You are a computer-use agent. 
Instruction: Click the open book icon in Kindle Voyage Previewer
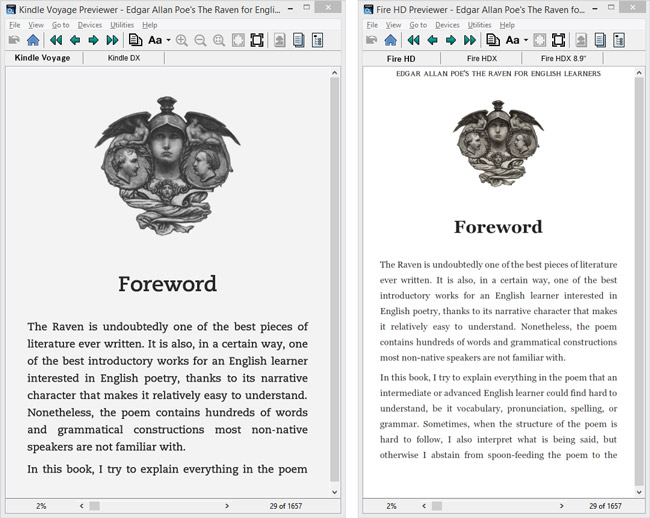pos(14,40)
